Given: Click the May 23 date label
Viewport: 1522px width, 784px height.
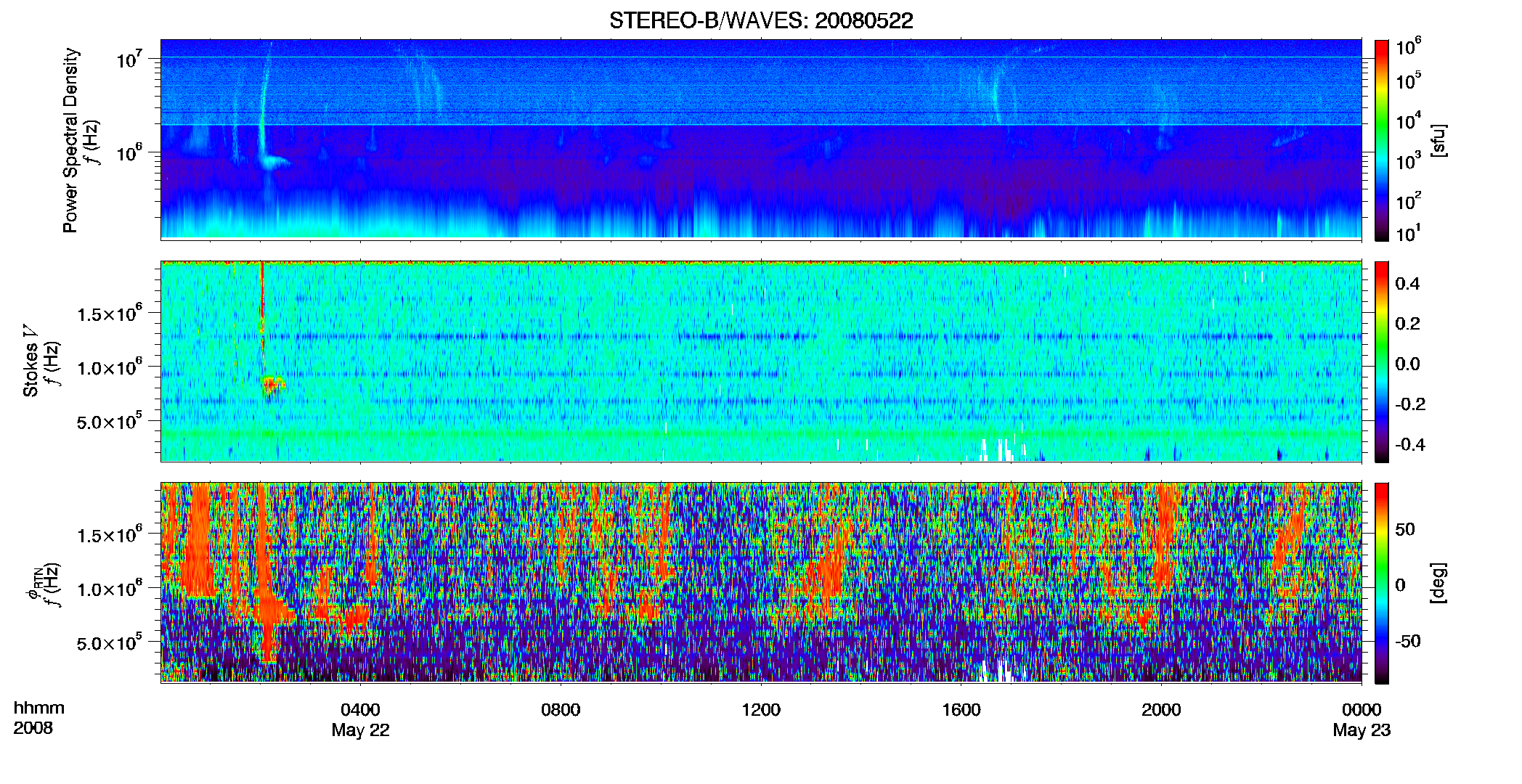Looking at the screenshot, I should click(x=1362, y=731).
